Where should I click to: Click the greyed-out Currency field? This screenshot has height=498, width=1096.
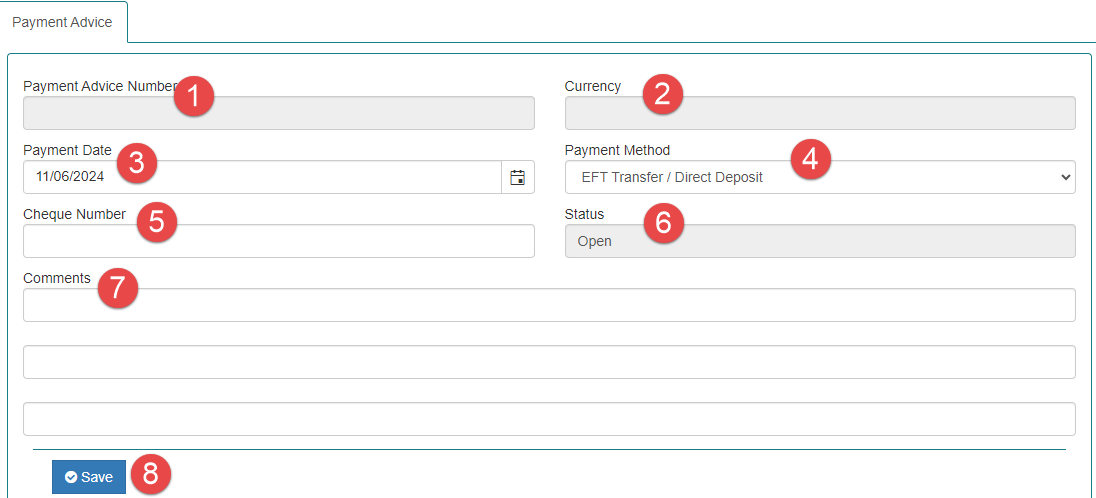click(x=819, y=114)
